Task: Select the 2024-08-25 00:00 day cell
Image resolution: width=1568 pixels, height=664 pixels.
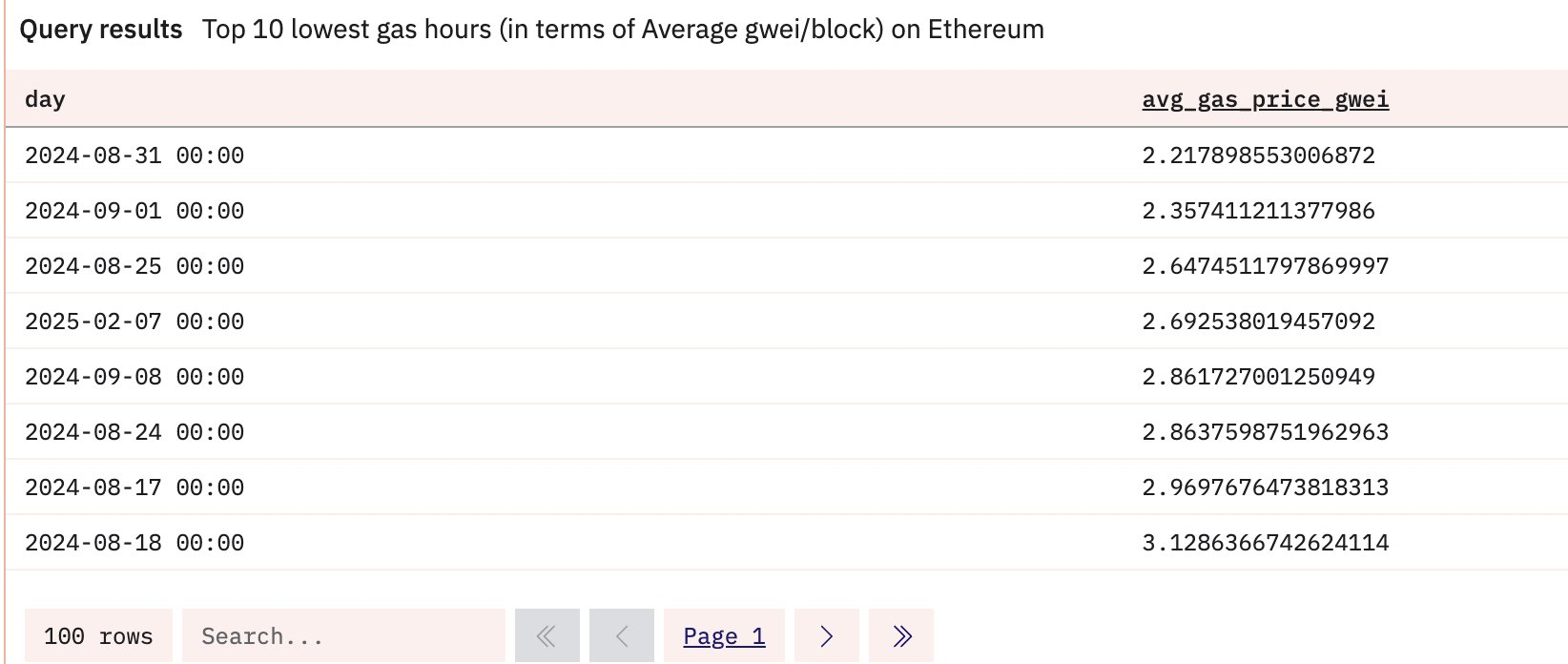Action: pyautogui.click(x=134, y=266)
